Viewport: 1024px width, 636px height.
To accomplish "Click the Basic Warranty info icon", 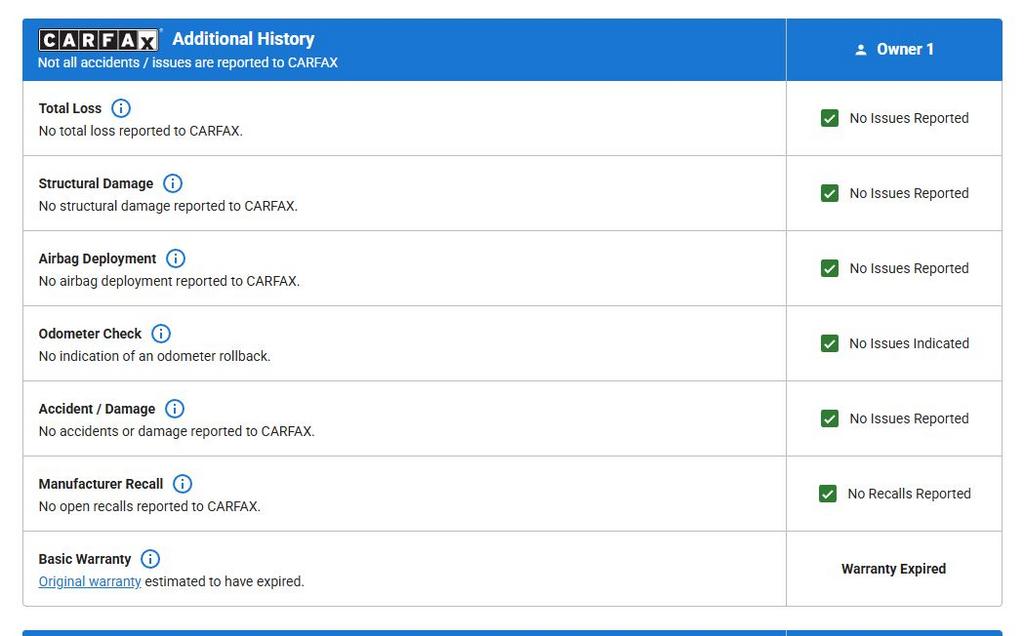I will pos(150,558).
